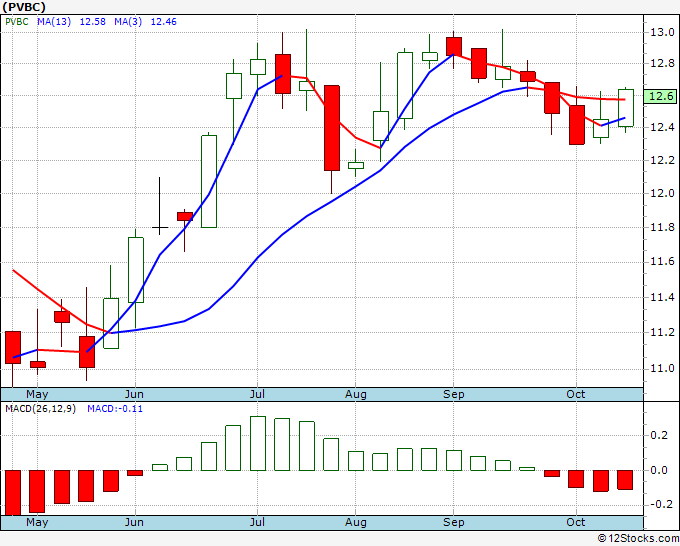The height and width of the screenshot is (546, 680).
Task: Pick Sep on the MACD panel time axis
Action: coord(454,522)
